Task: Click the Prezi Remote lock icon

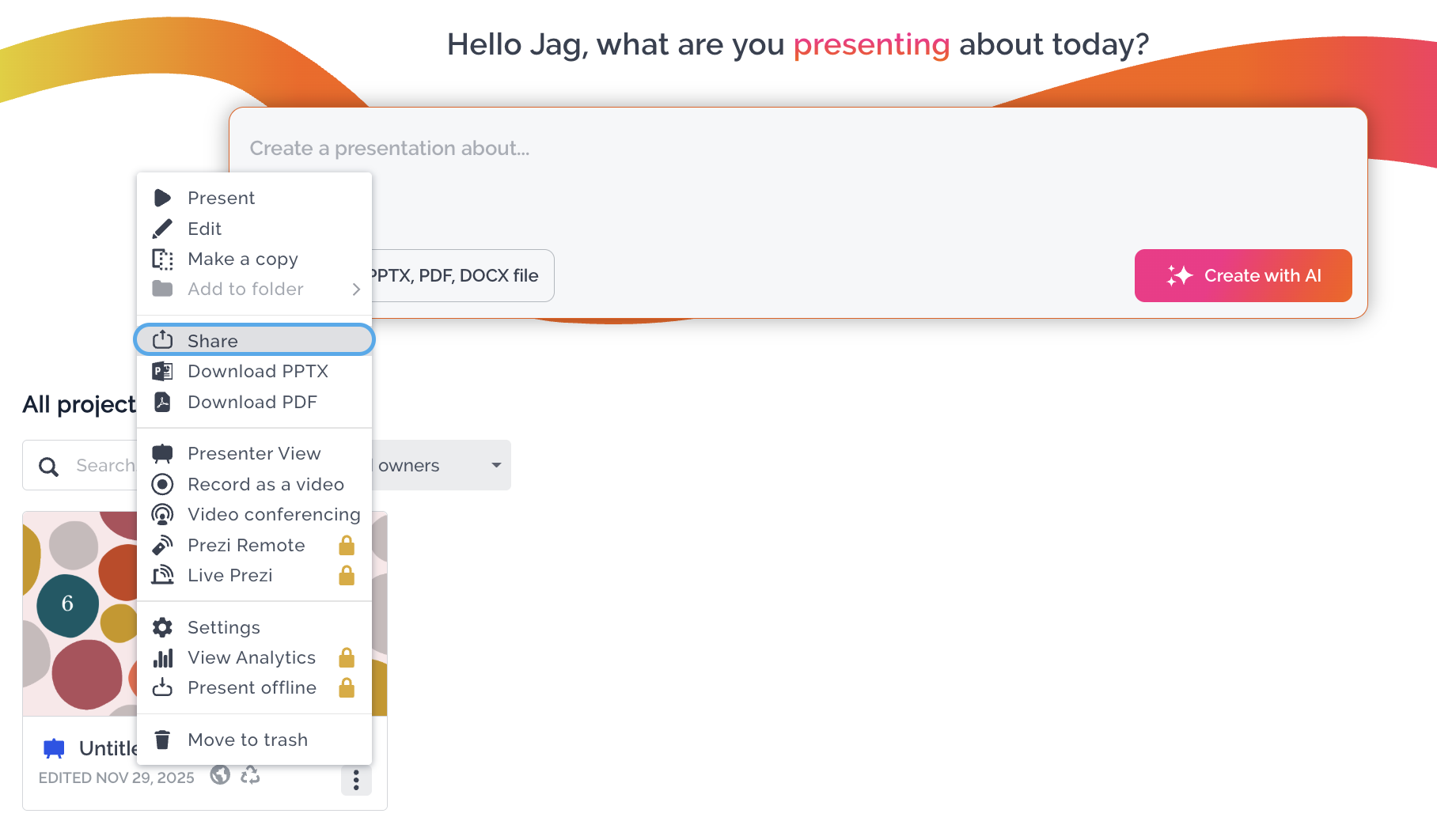Action: point(347,545)
